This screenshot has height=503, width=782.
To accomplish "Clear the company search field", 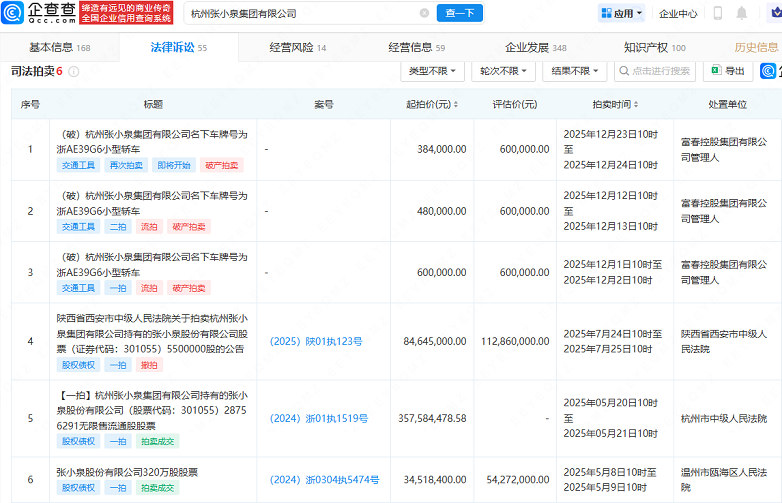I will point(424,14).
